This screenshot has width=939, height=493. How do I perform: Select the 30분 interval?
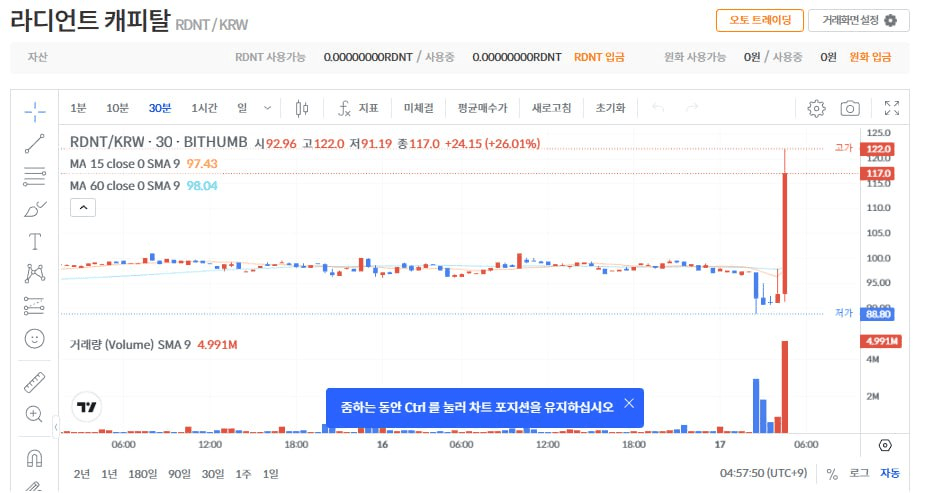pos(160,108)
